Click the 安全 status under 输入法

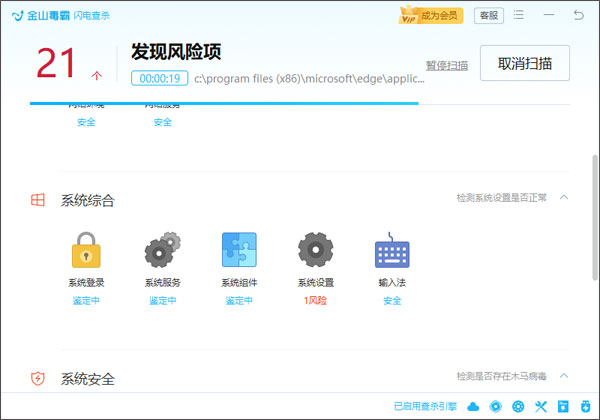click(x=392, y=301)
